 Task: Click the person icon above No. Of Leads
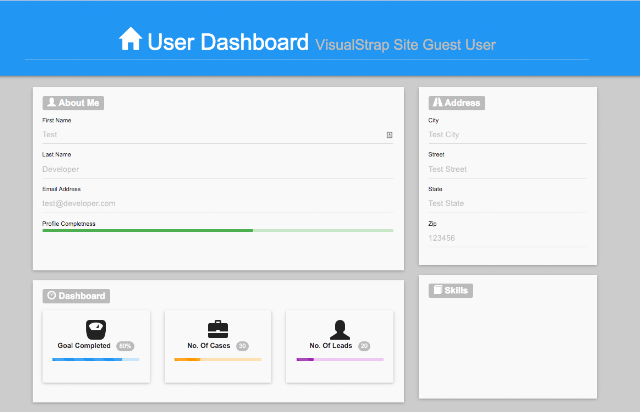coord(340,330)
